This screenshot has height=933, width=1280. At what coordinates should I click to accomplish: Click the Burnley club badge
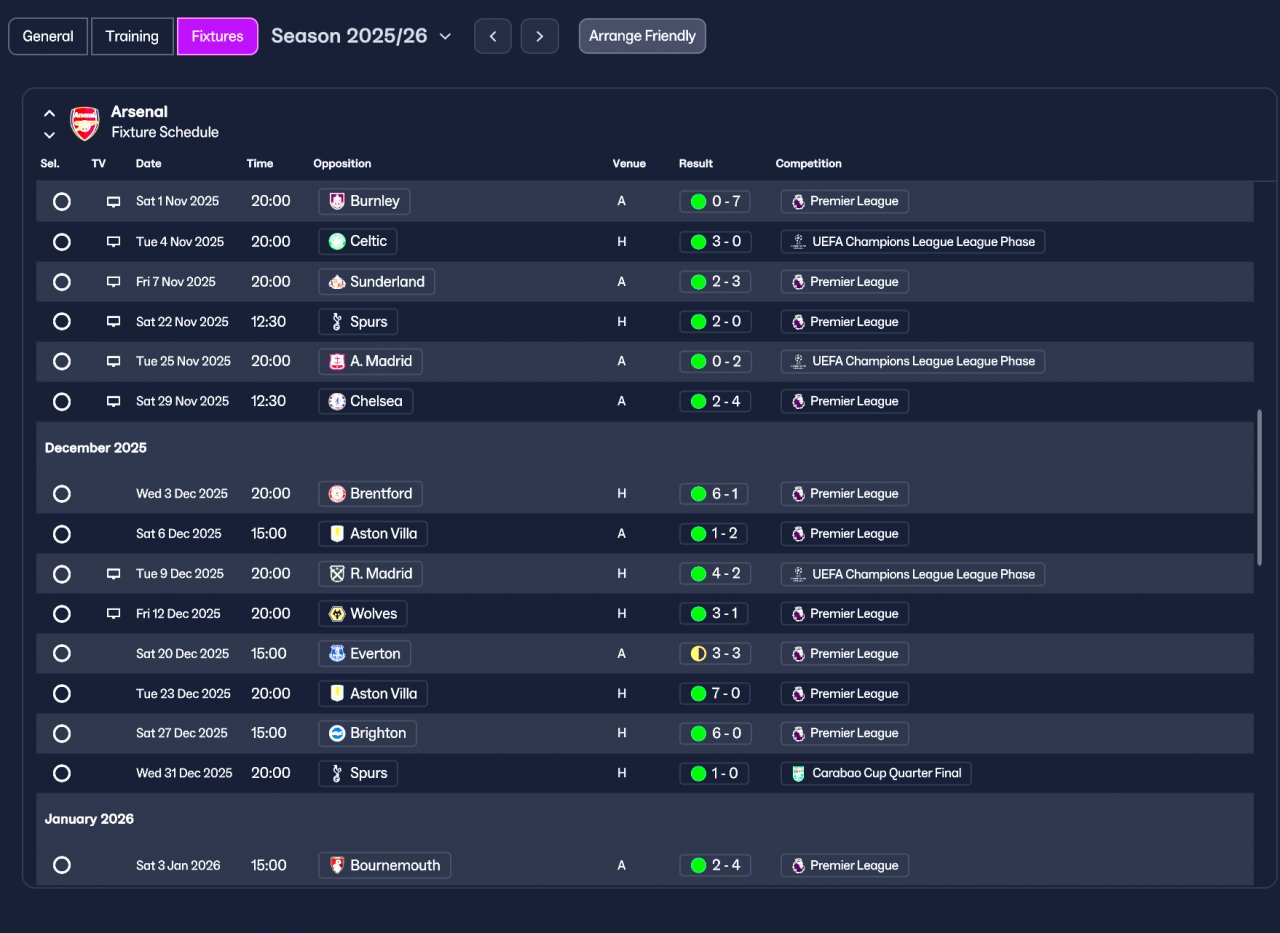tap(337, 201)
